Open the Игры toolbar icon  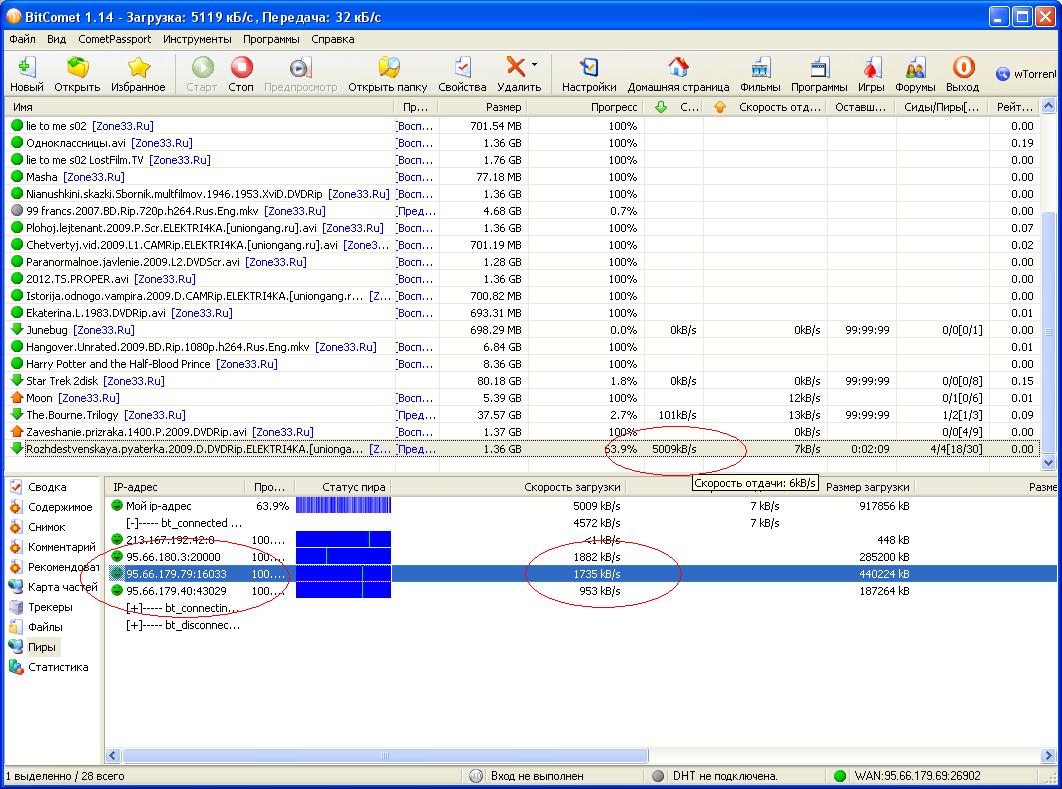click(871, 74)
